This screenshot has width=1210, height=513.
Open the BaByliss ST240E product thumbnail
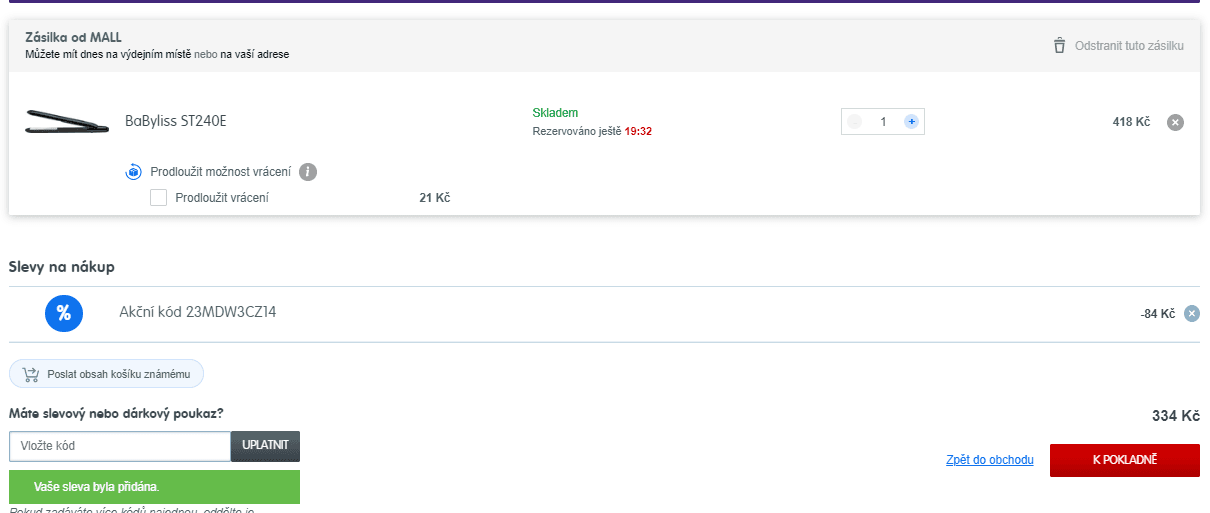[x=67, y=122]
